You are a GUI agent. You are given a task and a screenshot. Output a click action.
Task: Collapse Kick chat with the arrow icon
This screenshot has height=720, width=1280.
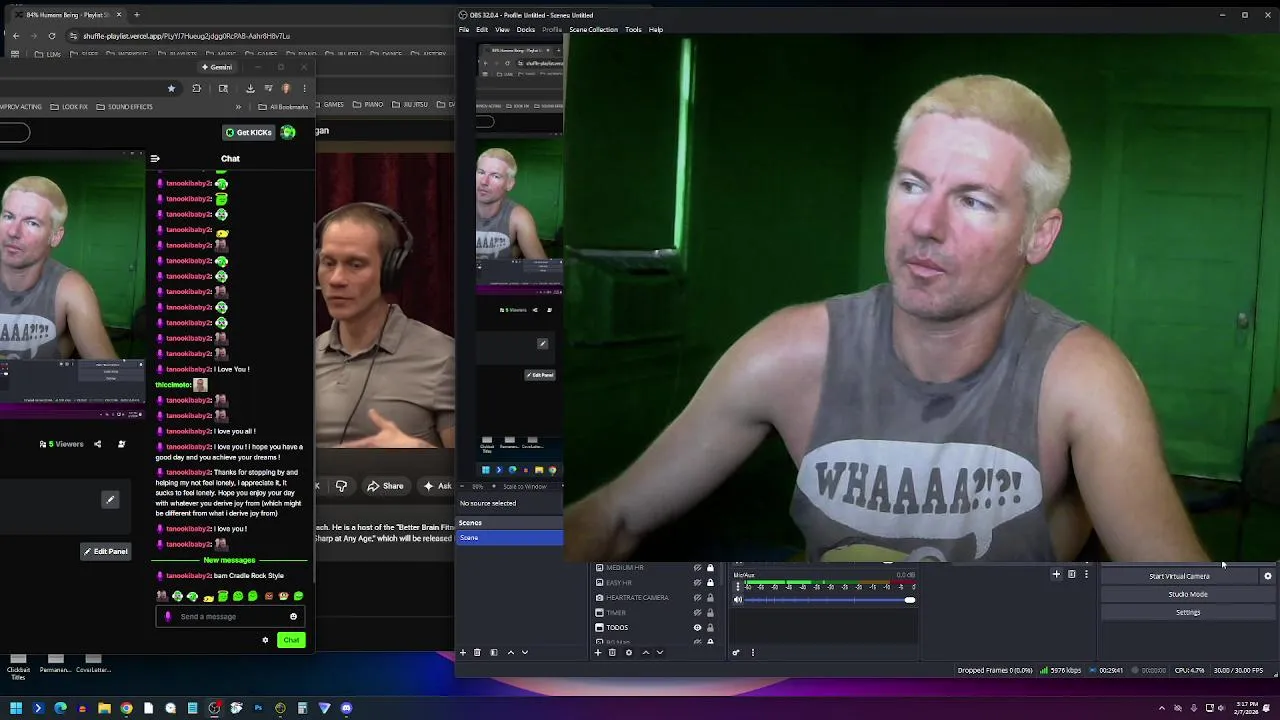pos(155,158)
